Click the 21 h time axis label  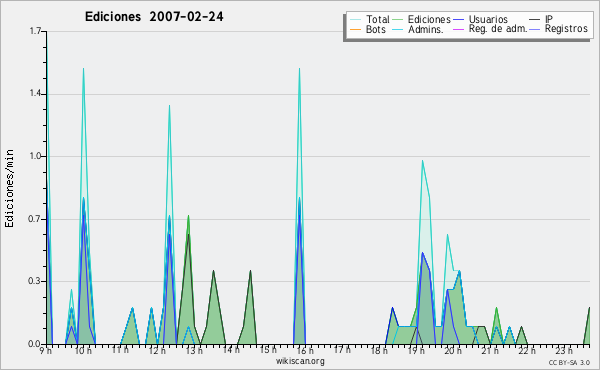point(490,350)
